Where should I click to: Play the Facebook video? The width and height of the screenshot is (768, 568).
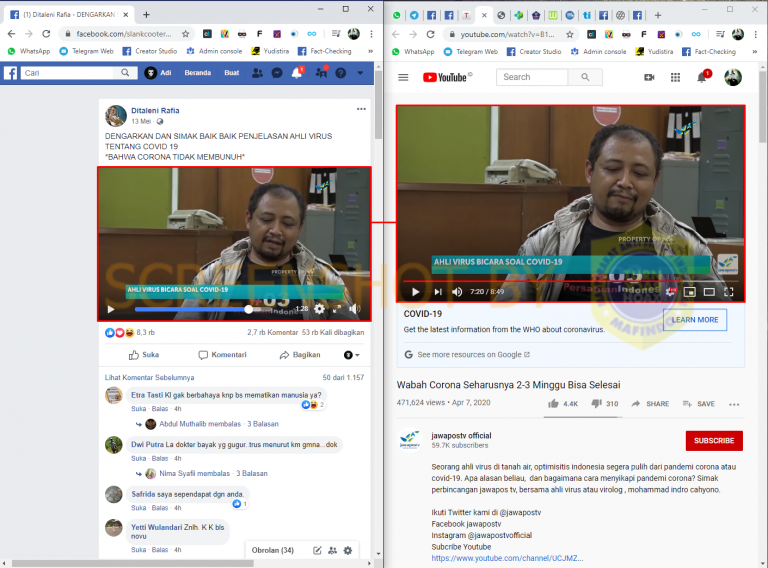[x=111, y=309]
